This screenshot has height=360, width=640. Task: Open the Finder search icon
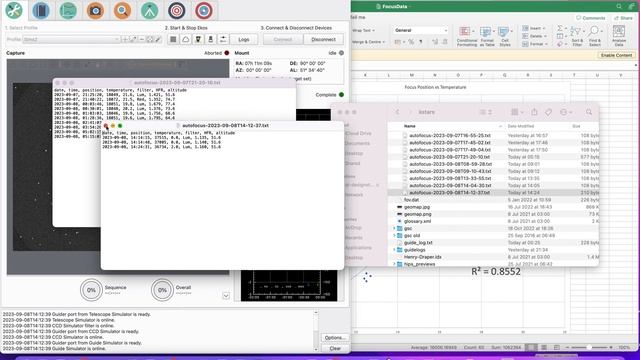[x=589, y=112]
